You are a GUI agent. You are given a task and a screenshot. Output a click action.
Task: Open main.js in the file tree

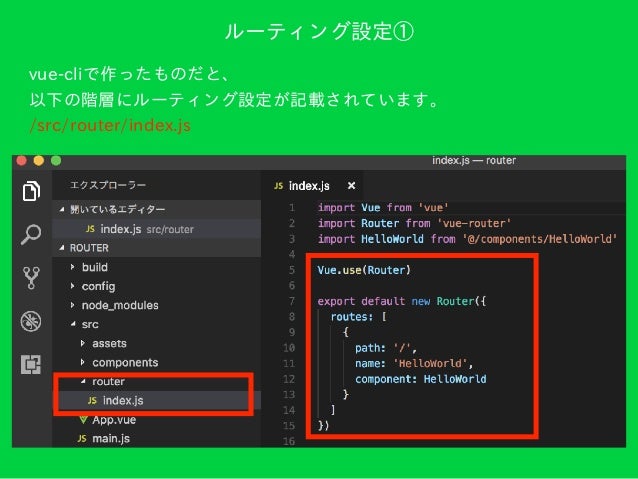[x=111, y=439]
